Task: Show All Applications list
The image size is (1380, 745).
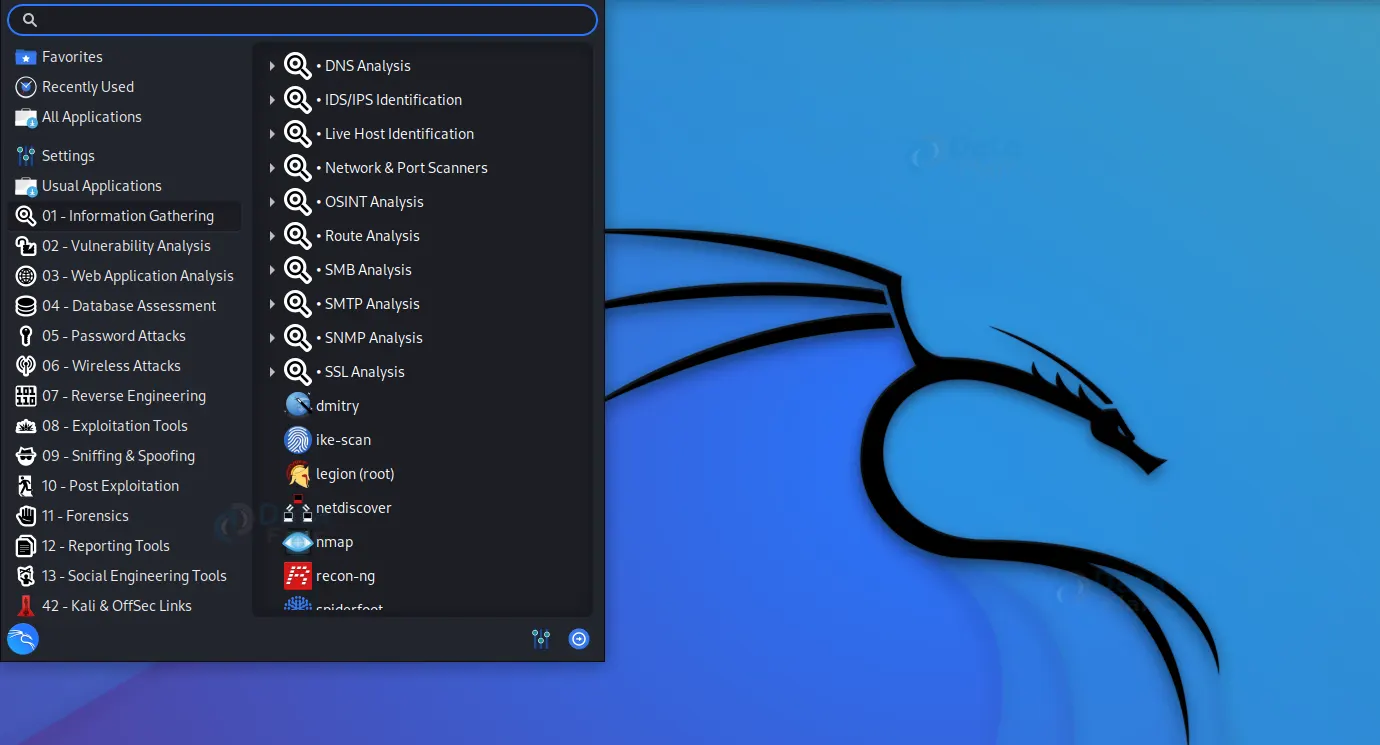Action: [124, 117]
